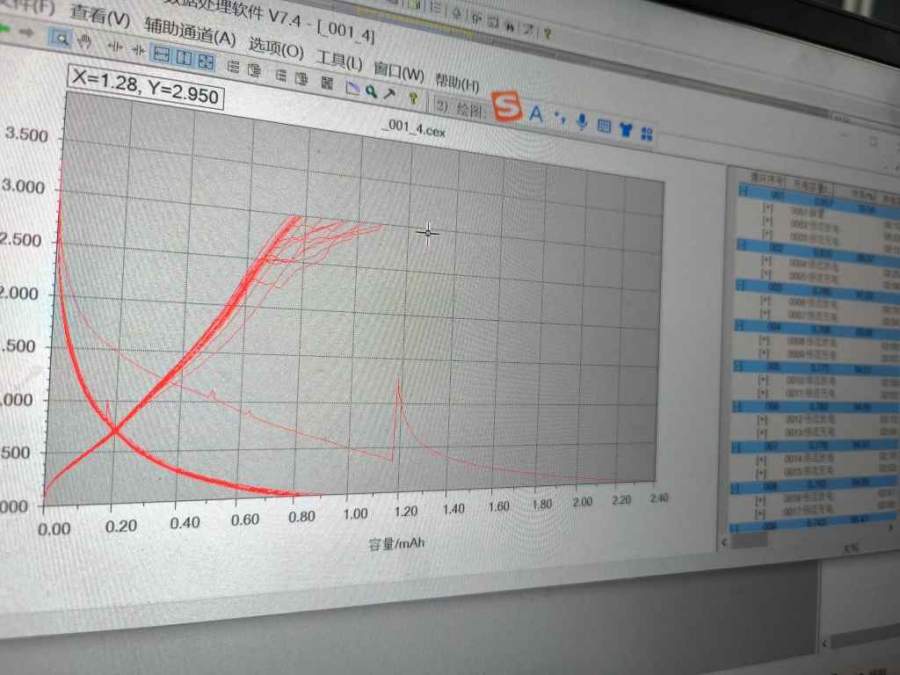Collapse cycle 002 row in data tree
The width and height of the screenshot is (900, 675).
click(741, 248)
